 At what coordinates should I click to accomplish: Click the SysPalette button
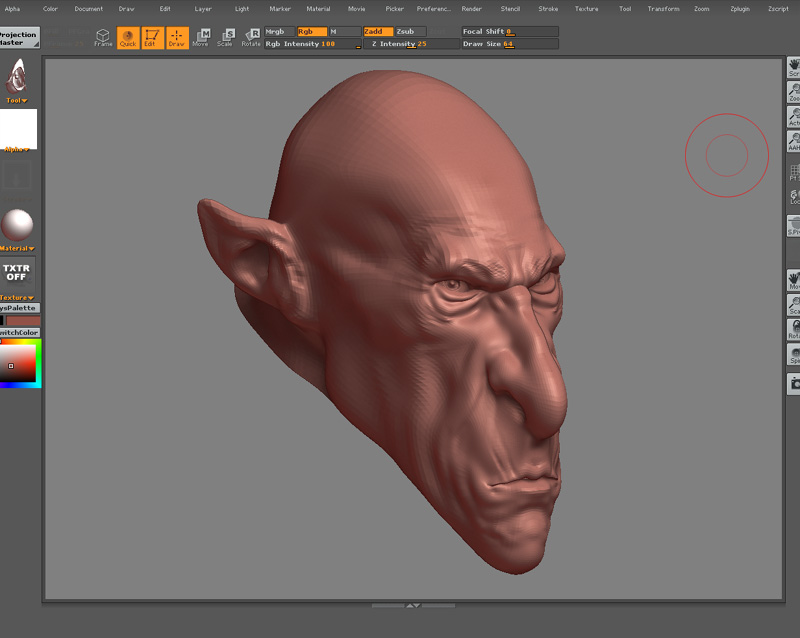[x=19, y=308]
